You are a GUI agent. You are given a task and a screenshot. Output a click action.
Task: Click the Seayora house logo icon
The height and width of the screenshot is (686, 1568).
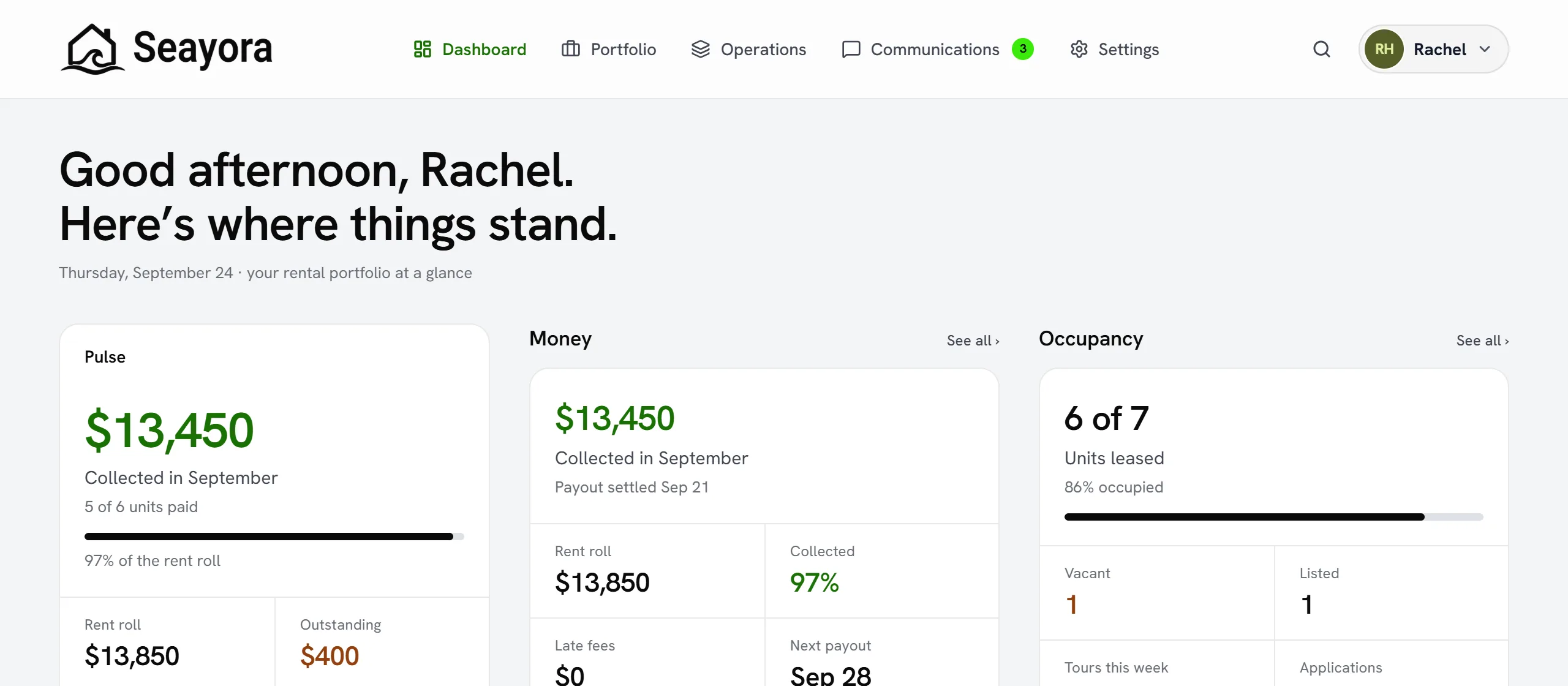[92, 49]
